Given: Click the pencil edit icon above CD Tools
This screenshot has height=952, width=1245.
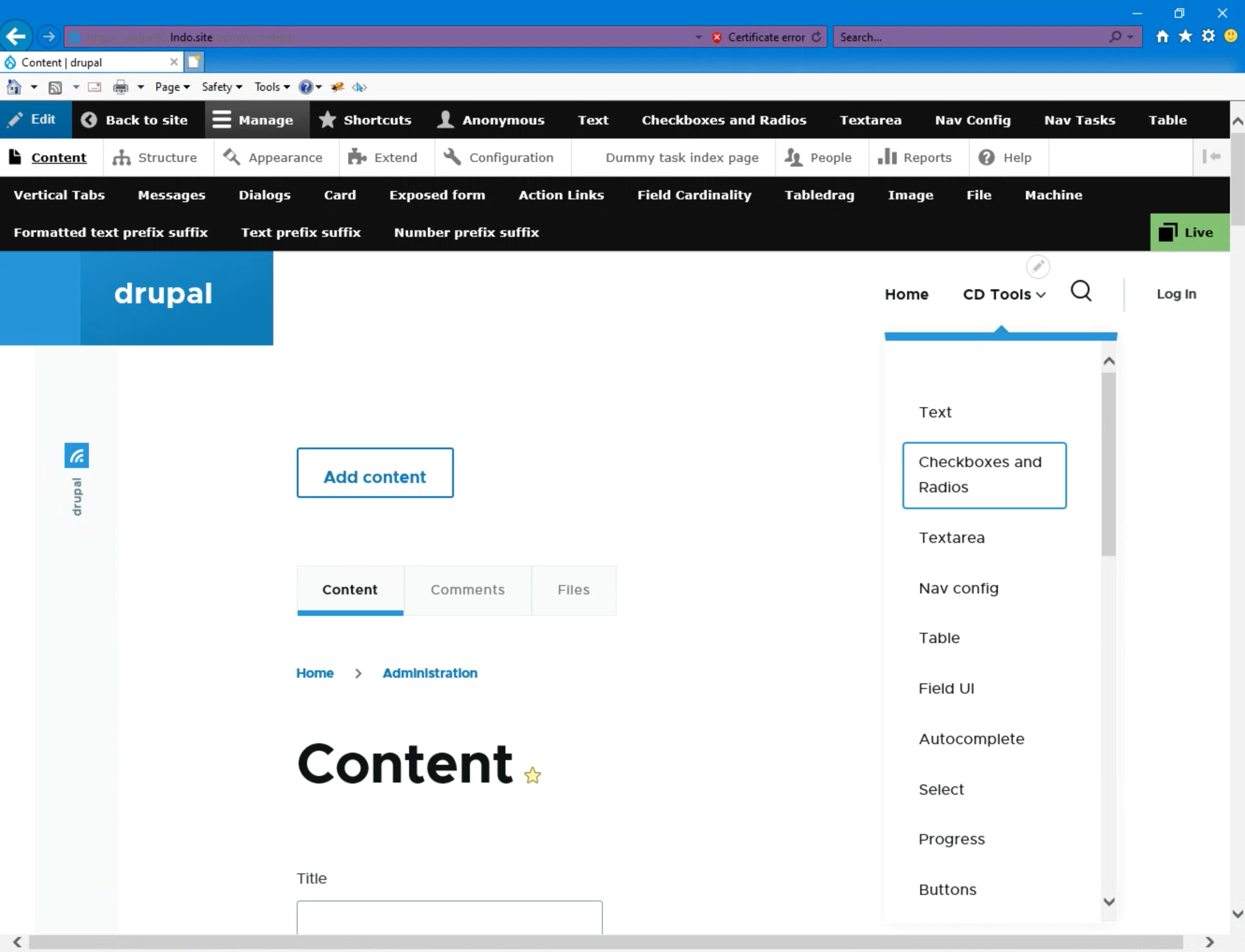Looking at the screenshot, I should coord(1037,266).
